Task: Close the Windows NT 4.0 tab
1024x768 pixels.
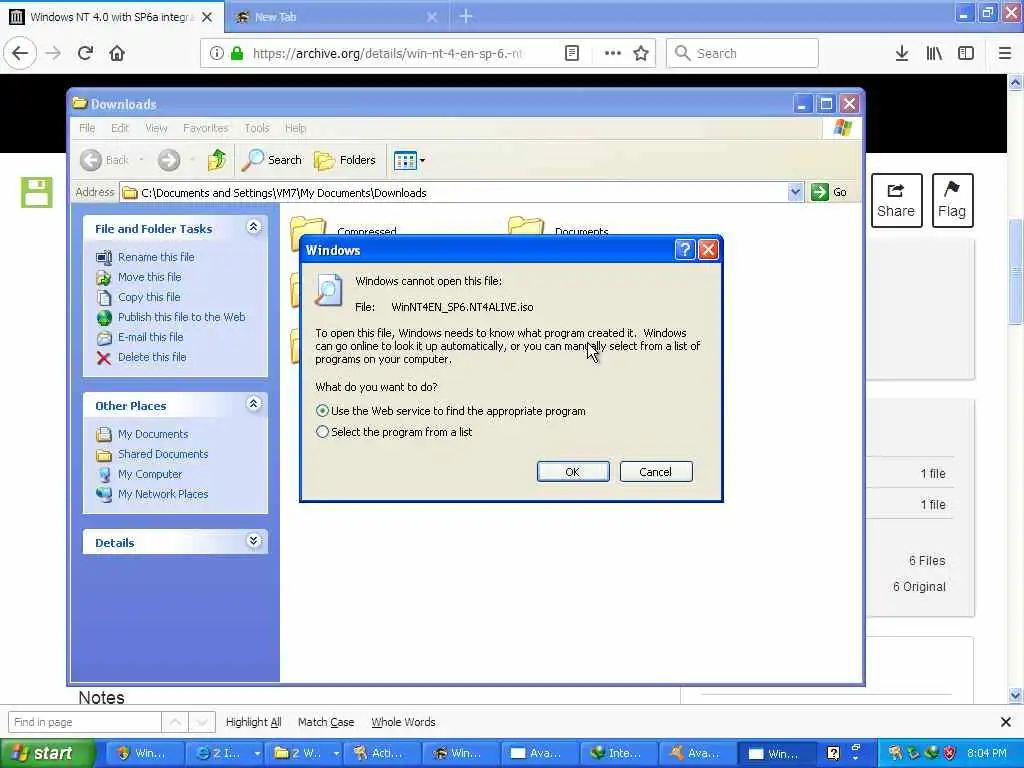Action: [206, 17]
